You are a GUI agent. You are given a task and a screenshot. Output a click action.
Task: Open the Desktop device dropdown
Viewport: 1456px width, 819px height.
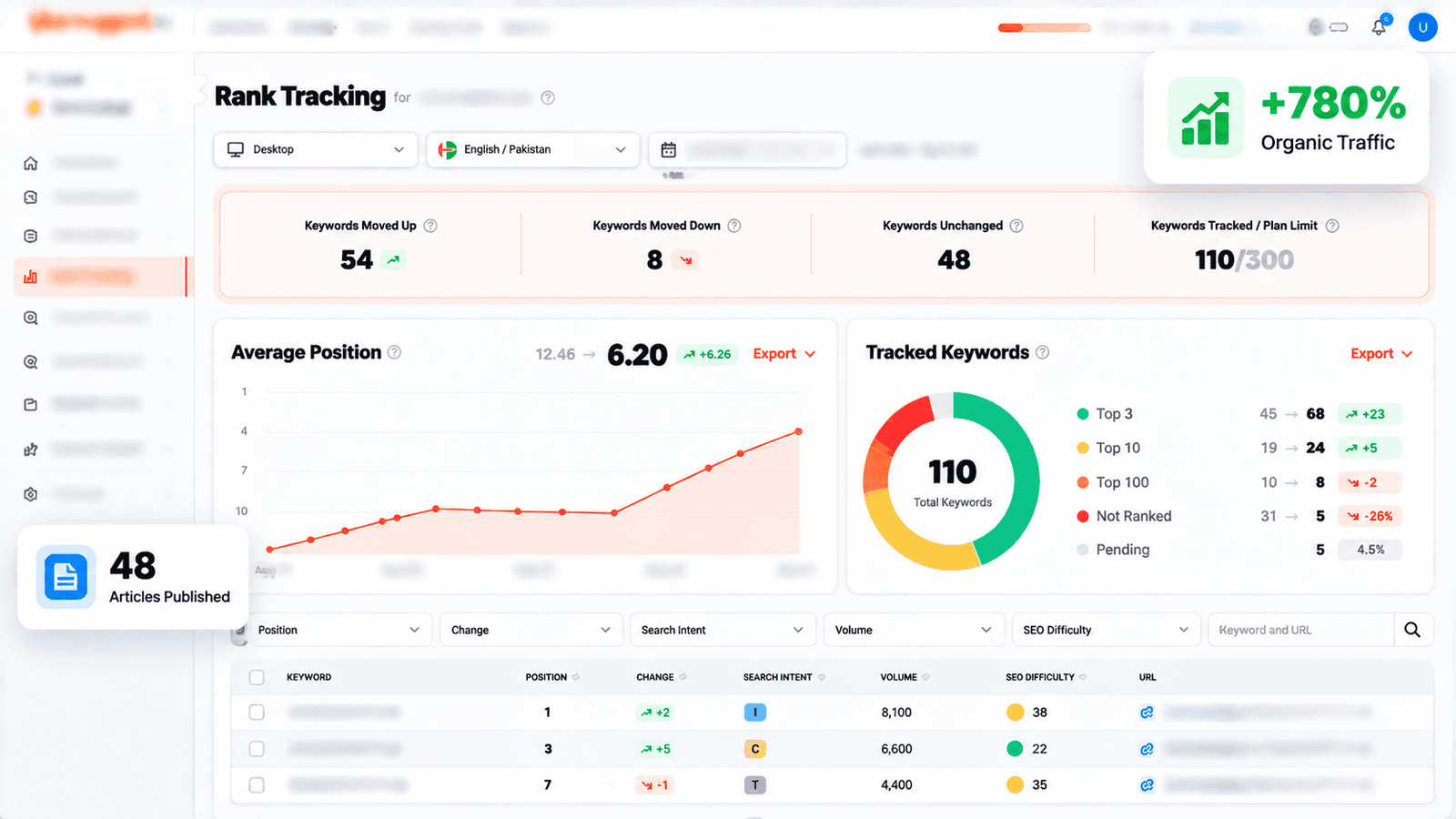click(316, 149)
